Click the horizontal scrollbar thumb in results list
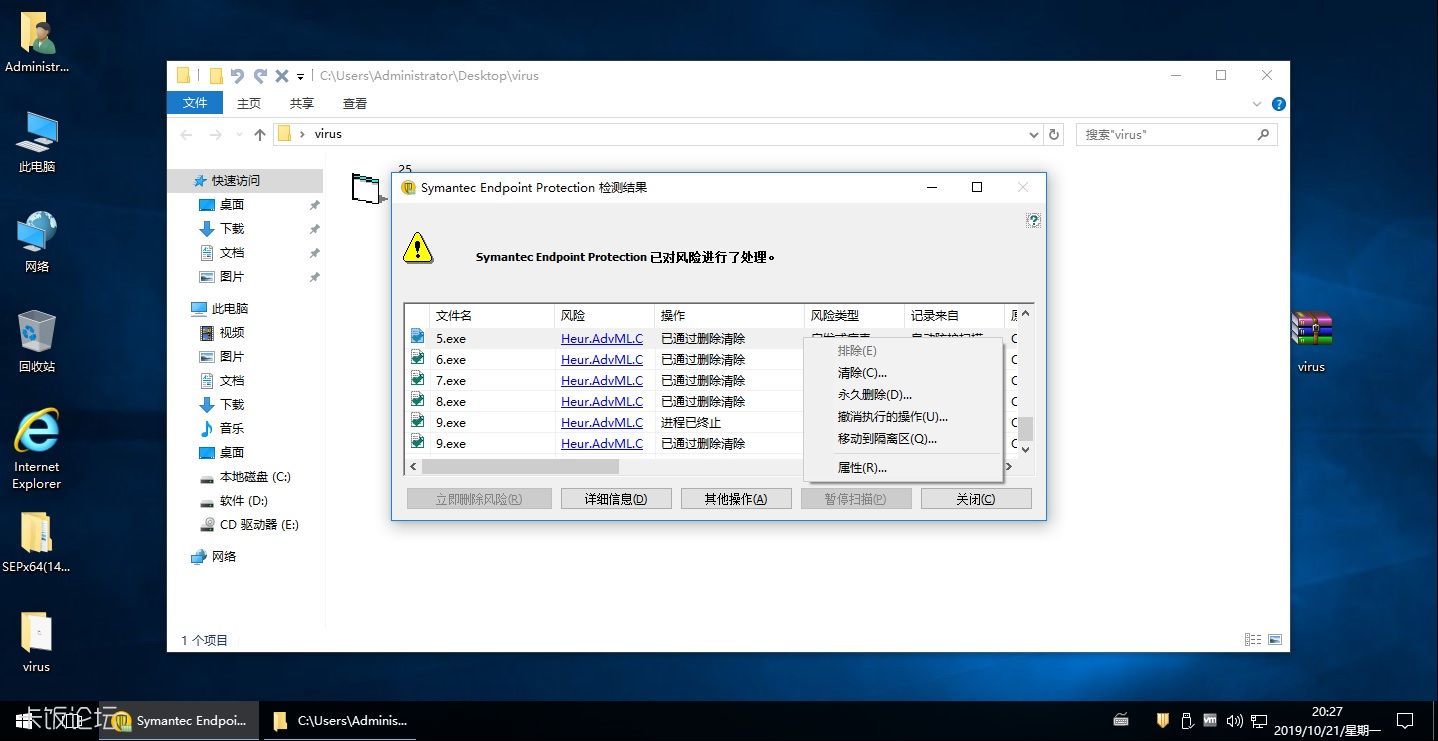1438x741 pixels. coord(520,467)
